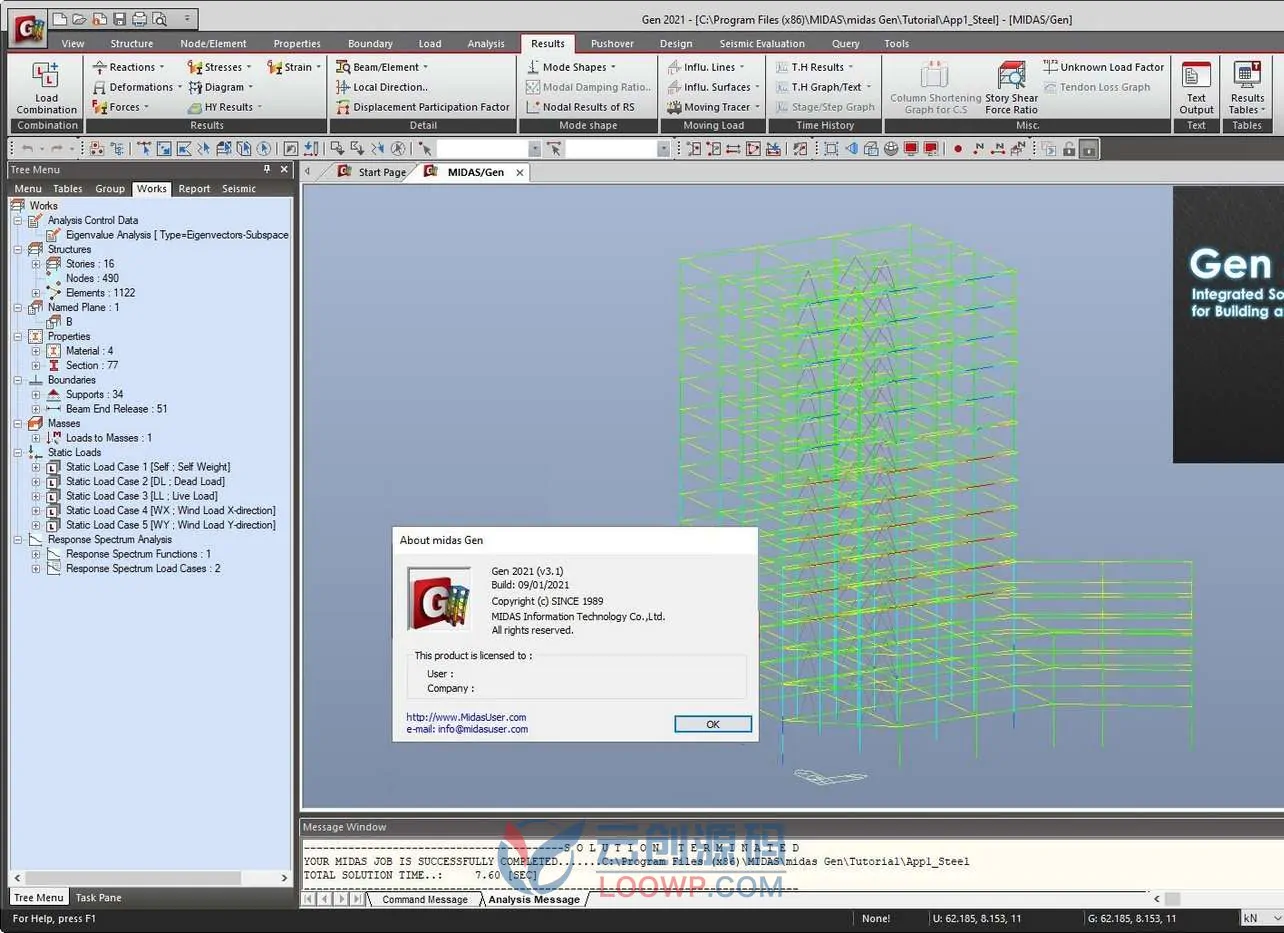Click the globe render view icon in toolbar
The width and height of the screenshot is (1284, 933).
(x=890, y=149)
